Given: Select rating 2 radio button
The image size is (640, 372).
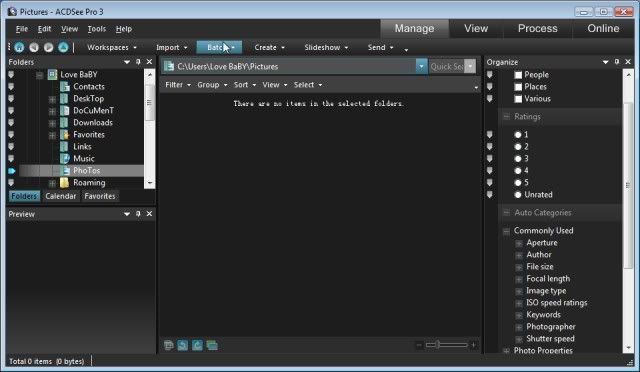Looking at the screenshot, I should tap(518, 147).
